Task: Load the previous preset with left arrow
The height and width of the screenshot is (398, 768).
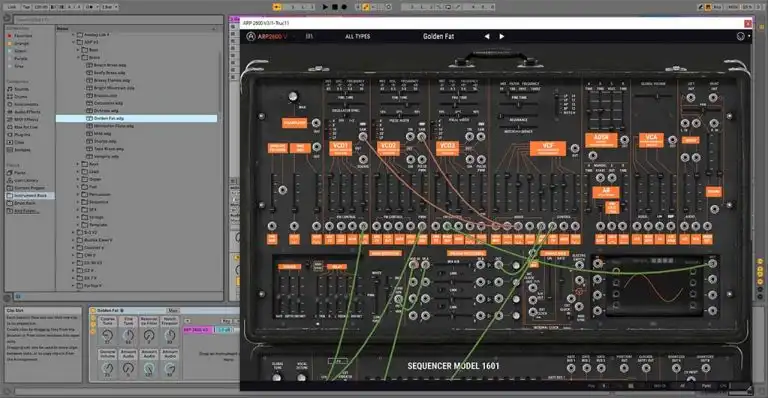Action: coord(487,36)
